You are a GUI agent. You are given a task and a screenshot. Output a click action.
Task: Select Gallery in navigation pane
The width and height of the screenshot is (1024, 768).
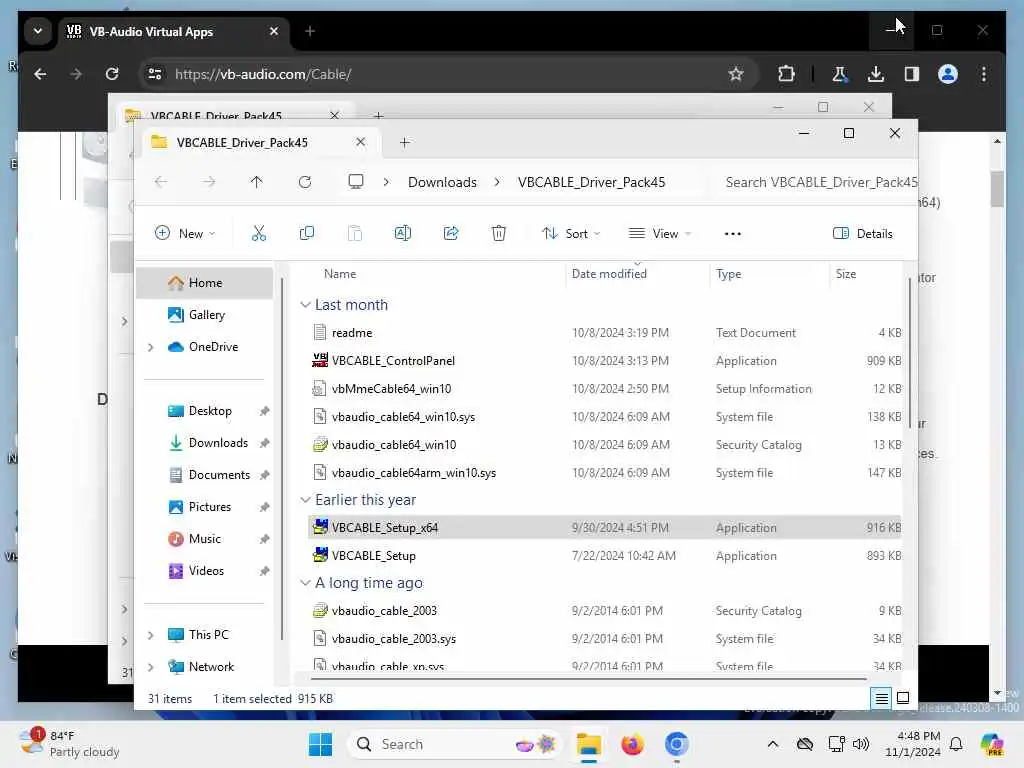click(204, 315)
